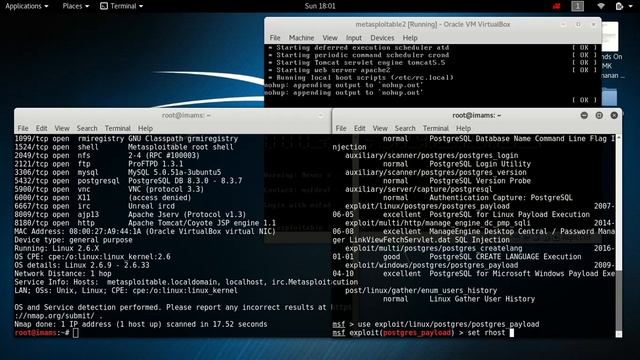The width and height of the screenshot is (640, 360).
Task: Open Machine menu in VirtualBox window
Action: (301, 38)
